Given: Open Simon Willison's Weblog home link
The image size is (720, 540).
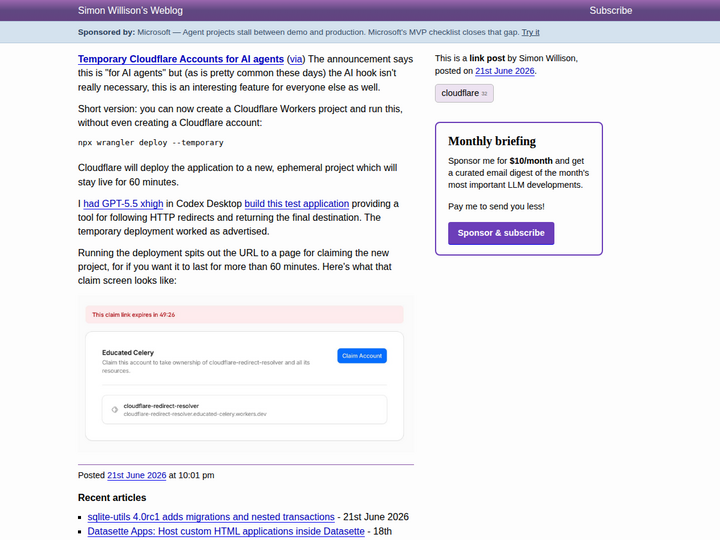Looking at the screenshot, I should [130, 11].
